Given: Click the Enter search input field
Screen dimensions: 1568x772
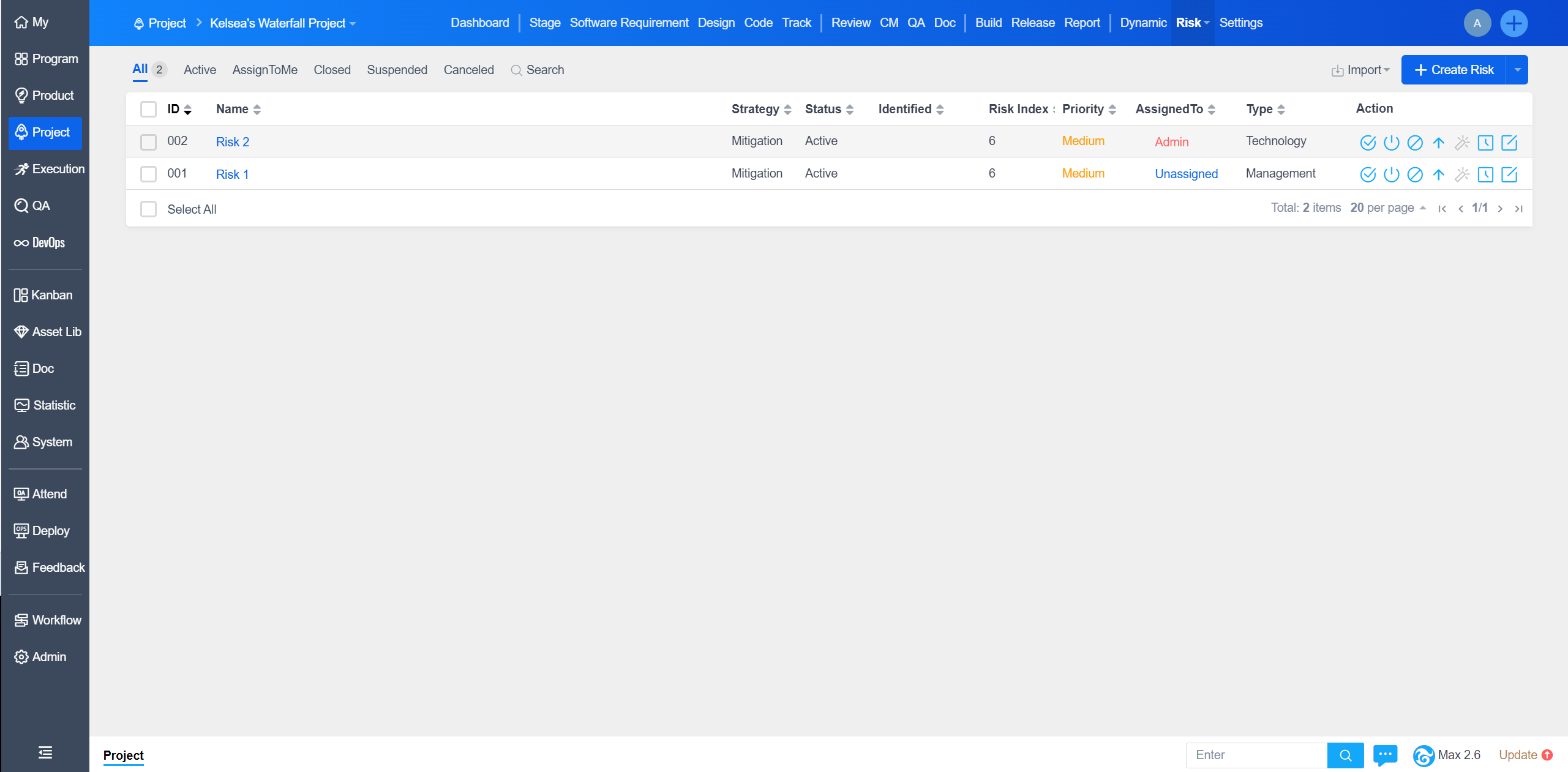Looking at the screenshot, I should point(1256,755).
